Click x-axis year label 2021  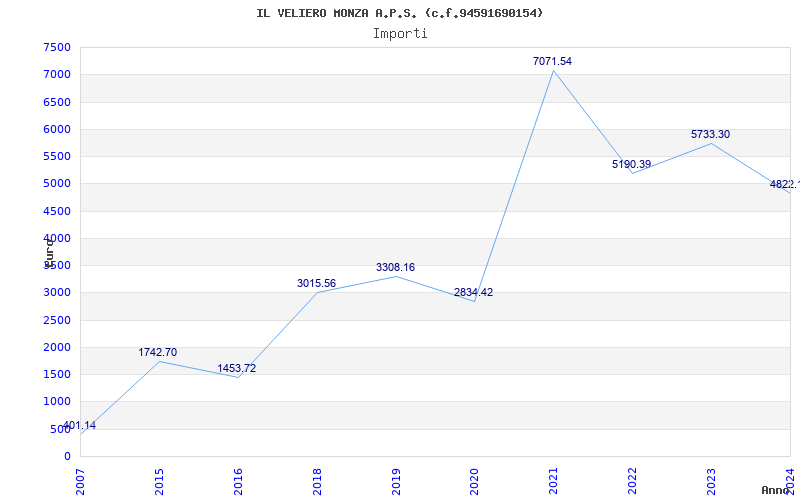coord(553,482)
